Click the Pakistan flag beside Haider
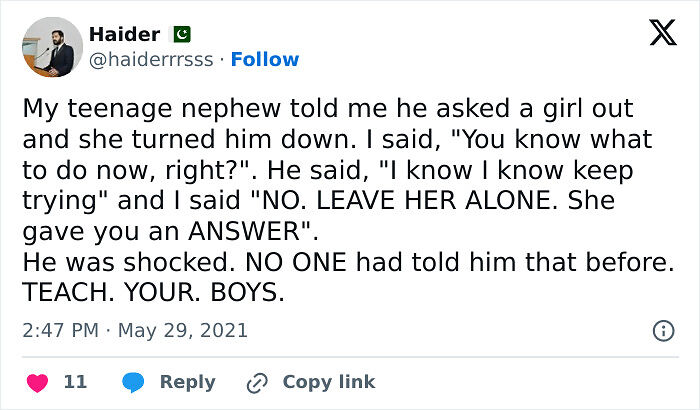The height and width of the screenshot is (410, 700). [182, 35]
